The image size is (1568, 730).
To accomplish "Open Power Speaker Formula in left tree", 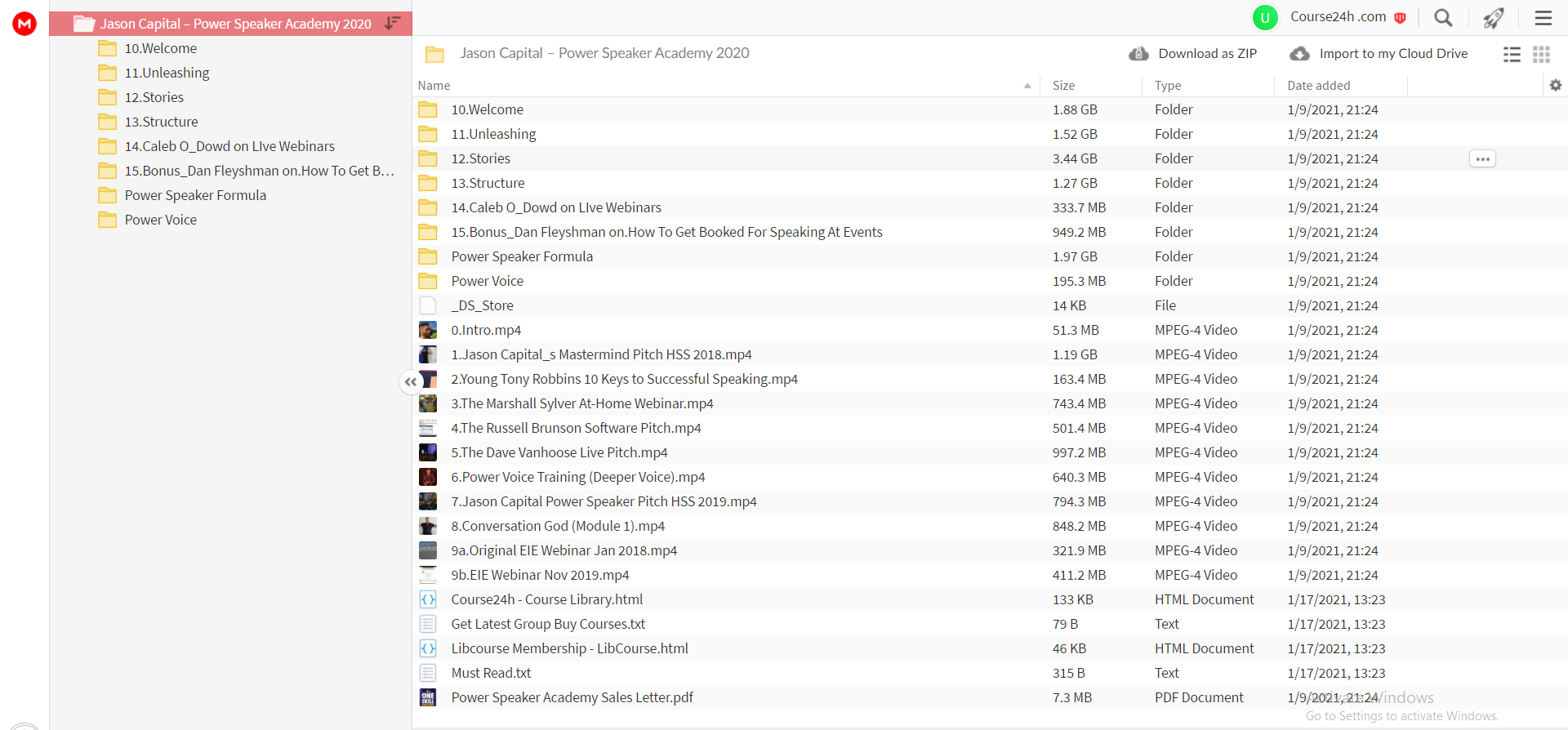I will pos(195,195).
